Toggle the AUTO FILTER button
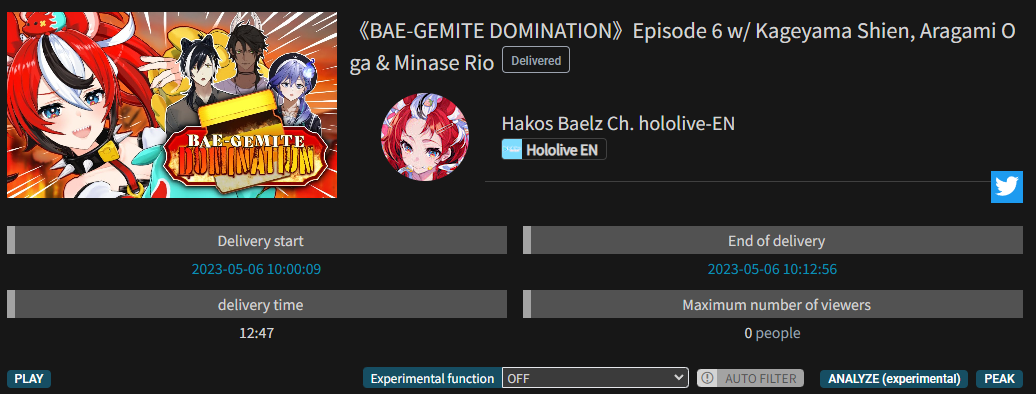The height and width of the screenshot is (394, 1036). pos(751,378)
